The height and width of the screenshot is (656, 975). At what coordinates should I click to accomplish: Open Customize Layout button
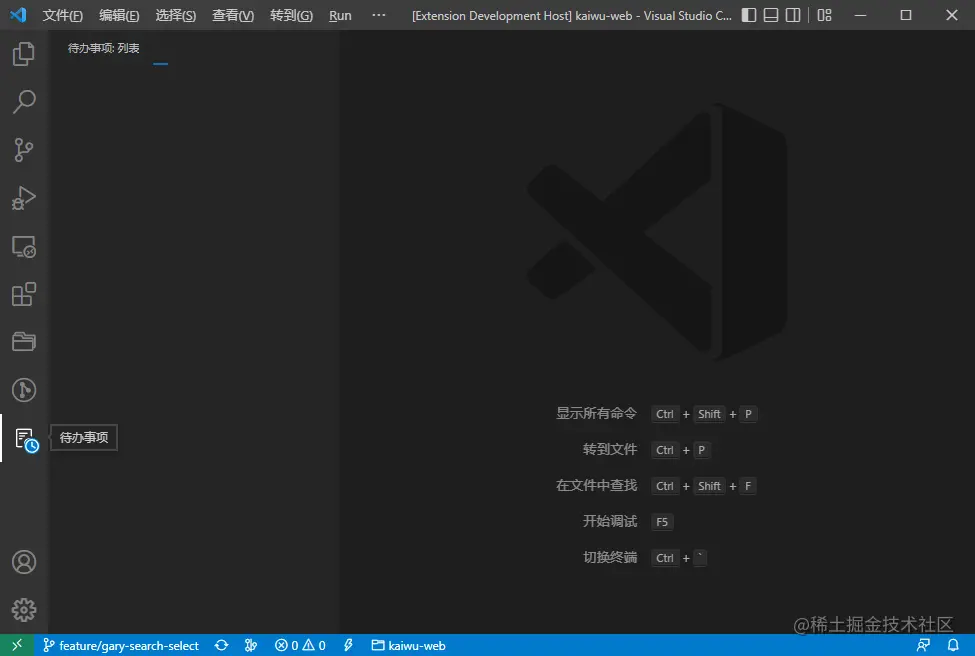(825, 16)
